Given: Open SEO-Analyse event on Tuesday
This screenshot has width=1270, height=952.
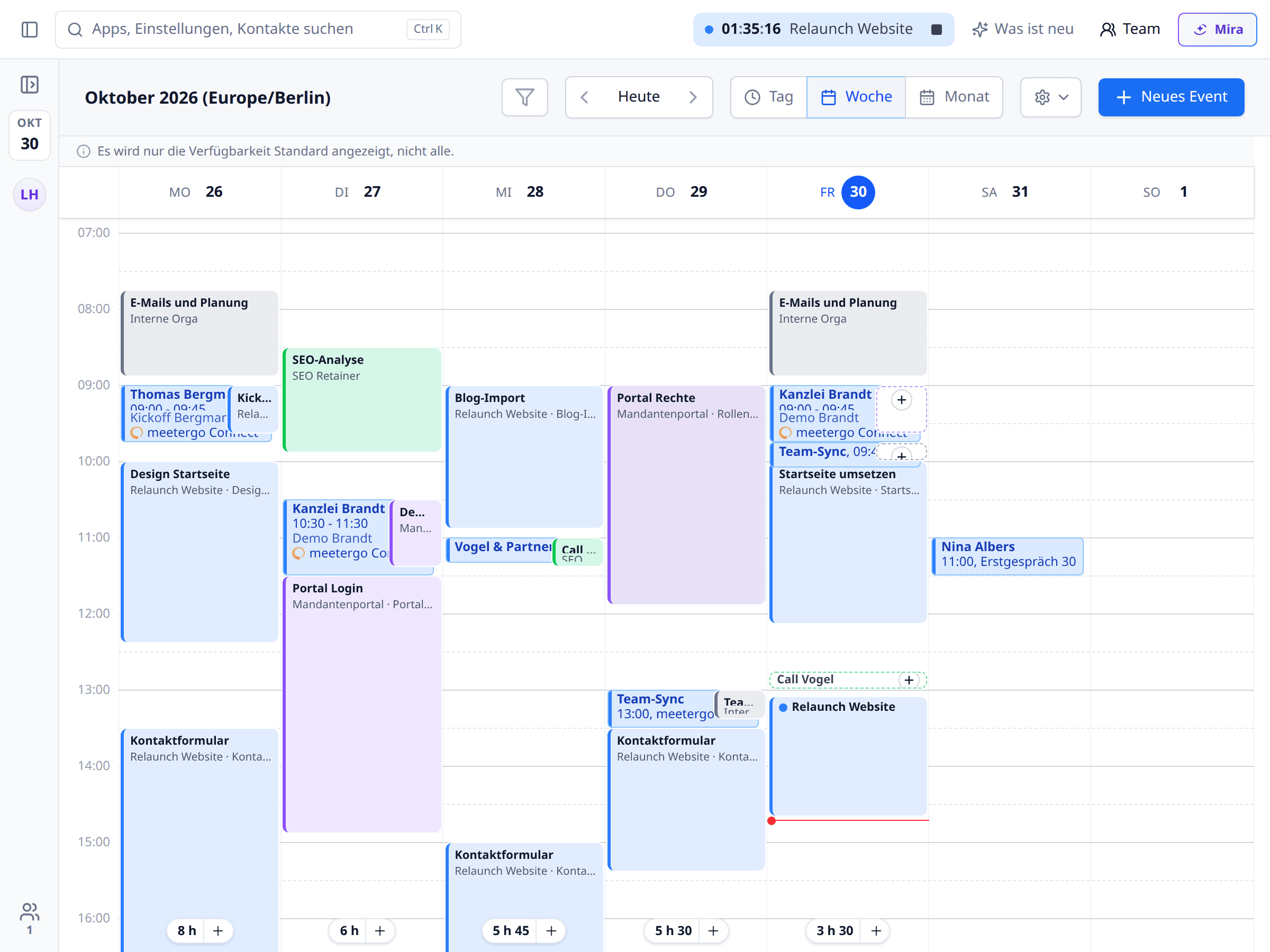Looking at the screenshot, I should click(362, 399).
